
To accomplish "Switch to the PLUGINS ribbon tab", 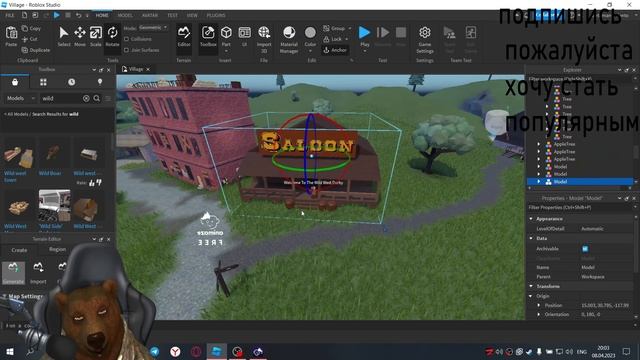I will (x=216, y=15).
